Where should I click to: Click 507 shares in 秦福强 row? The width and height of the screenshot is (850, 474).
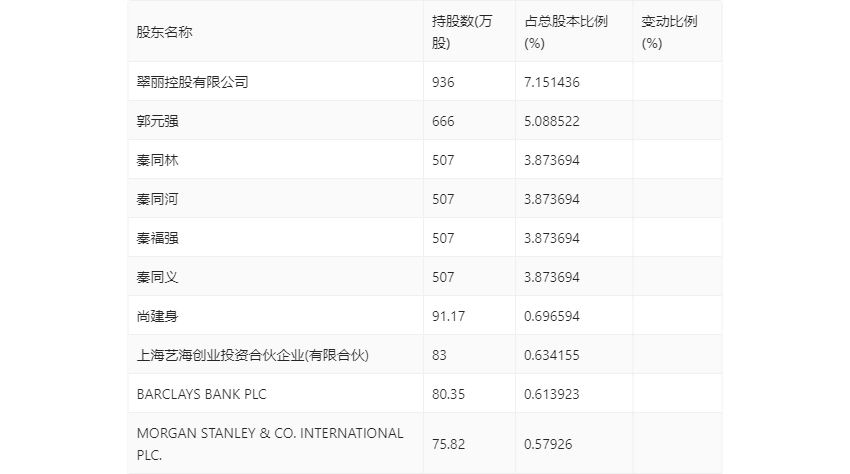[x=443, y=238]
